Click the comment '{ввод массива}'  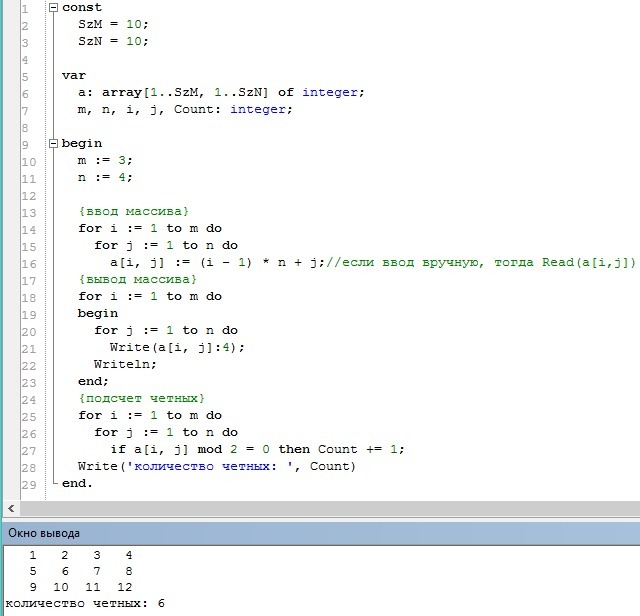point(133,211)
